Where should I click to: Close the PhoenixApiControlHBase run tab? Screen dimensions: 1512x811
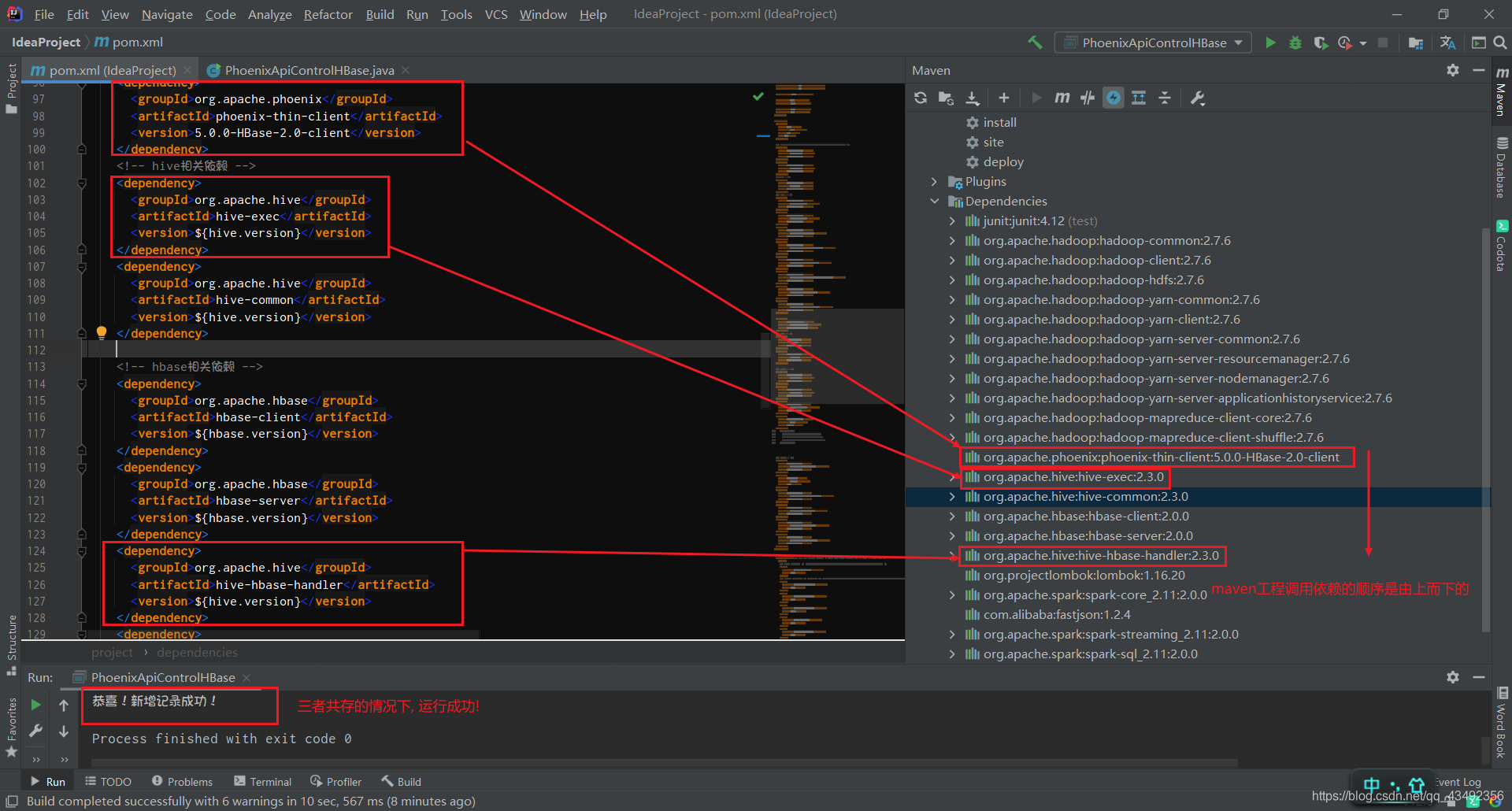[x=246, y=677]
